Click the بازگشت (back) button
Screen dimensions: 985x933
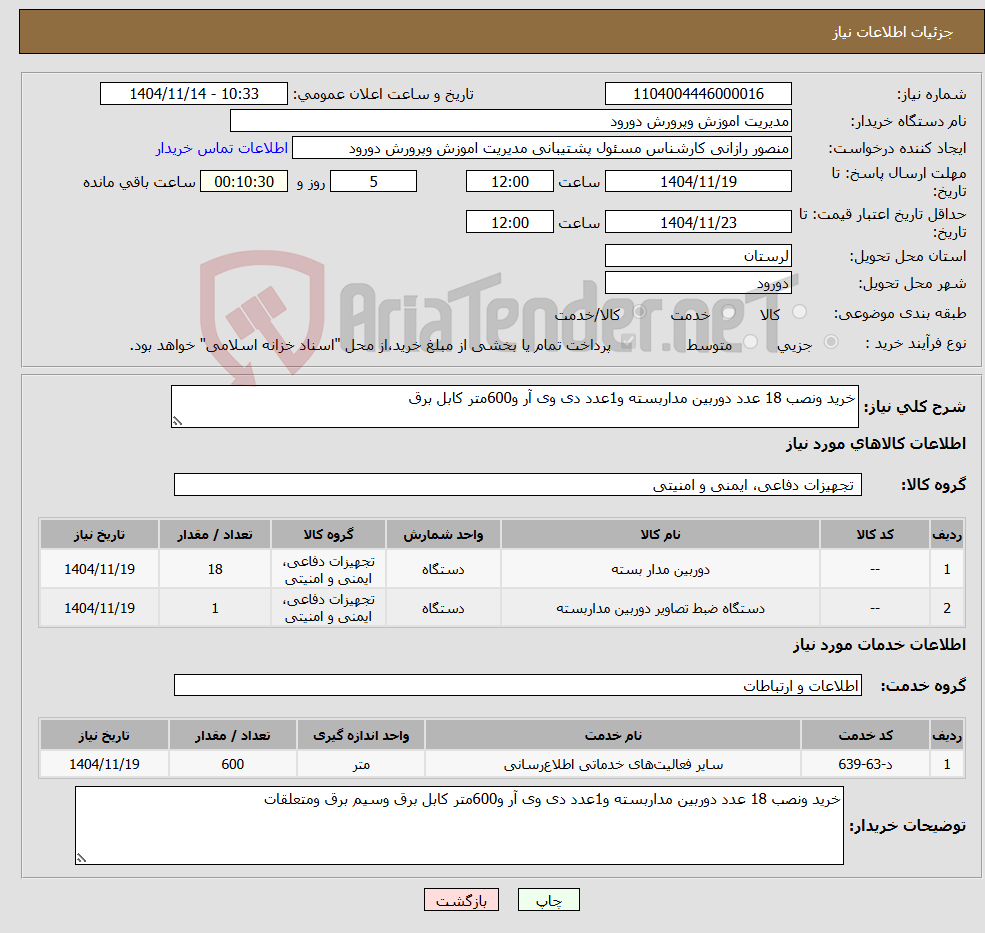coord(461,900)
